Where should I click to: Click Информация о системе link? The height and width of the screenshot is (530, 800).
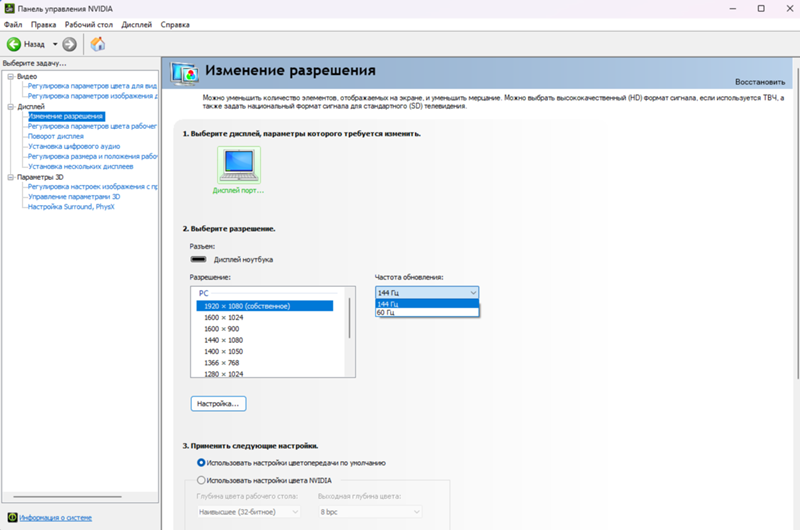(x=56, y=517)
